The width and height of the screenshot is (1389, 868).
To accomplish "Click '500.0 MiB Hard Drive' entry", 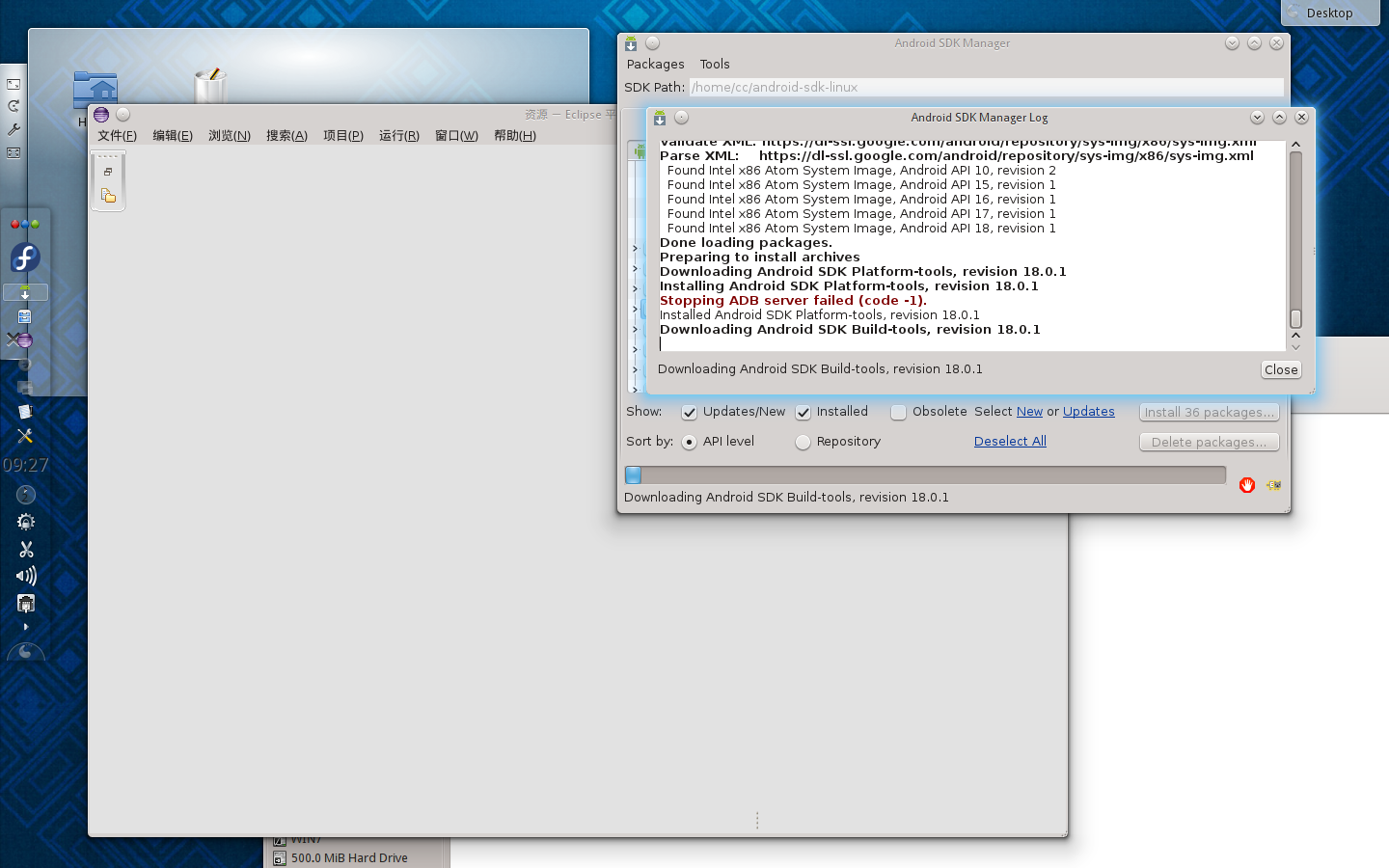I will pos(349,858).
